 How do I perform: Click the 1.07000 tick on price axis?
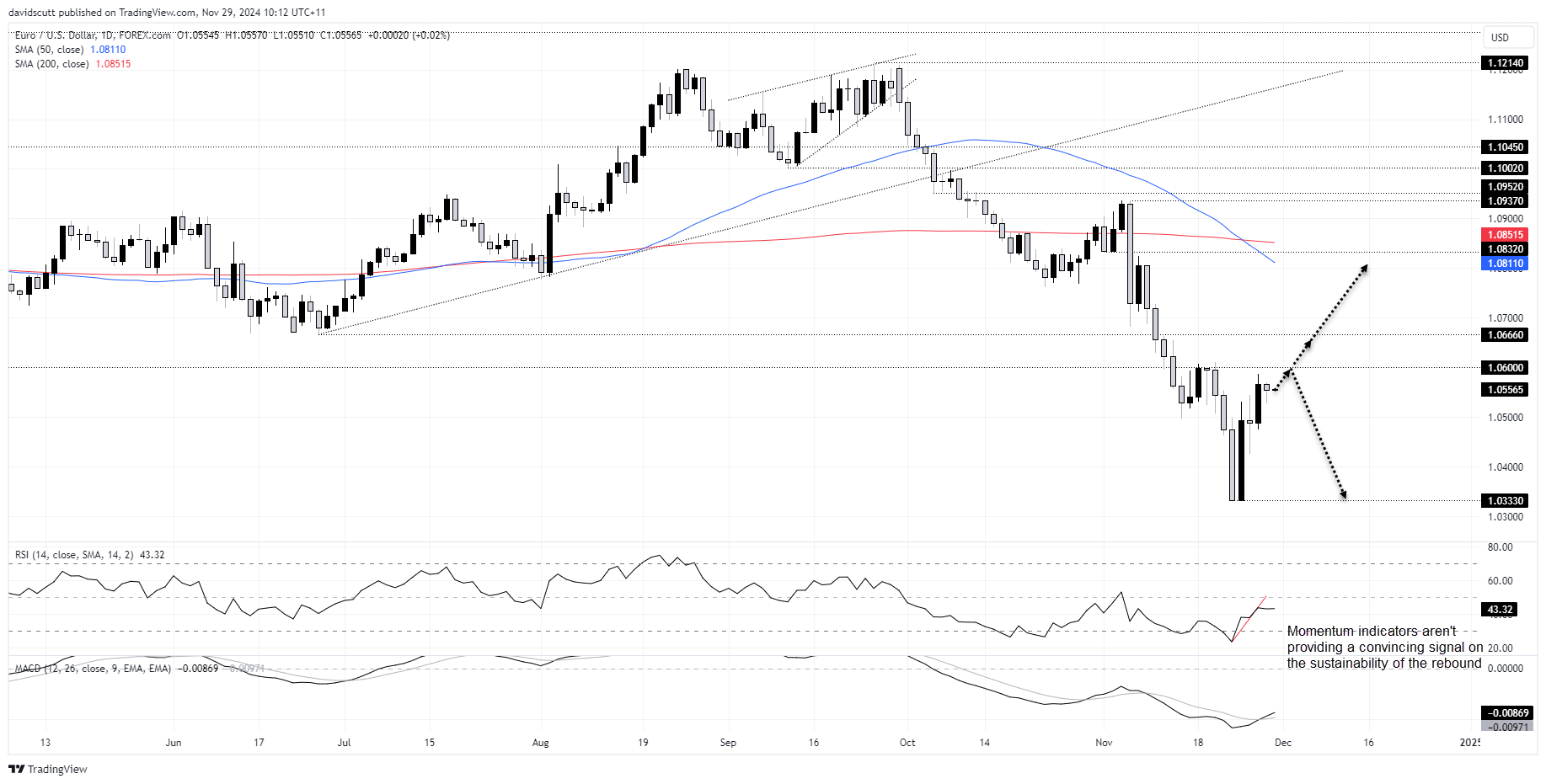pos(1506,318)
